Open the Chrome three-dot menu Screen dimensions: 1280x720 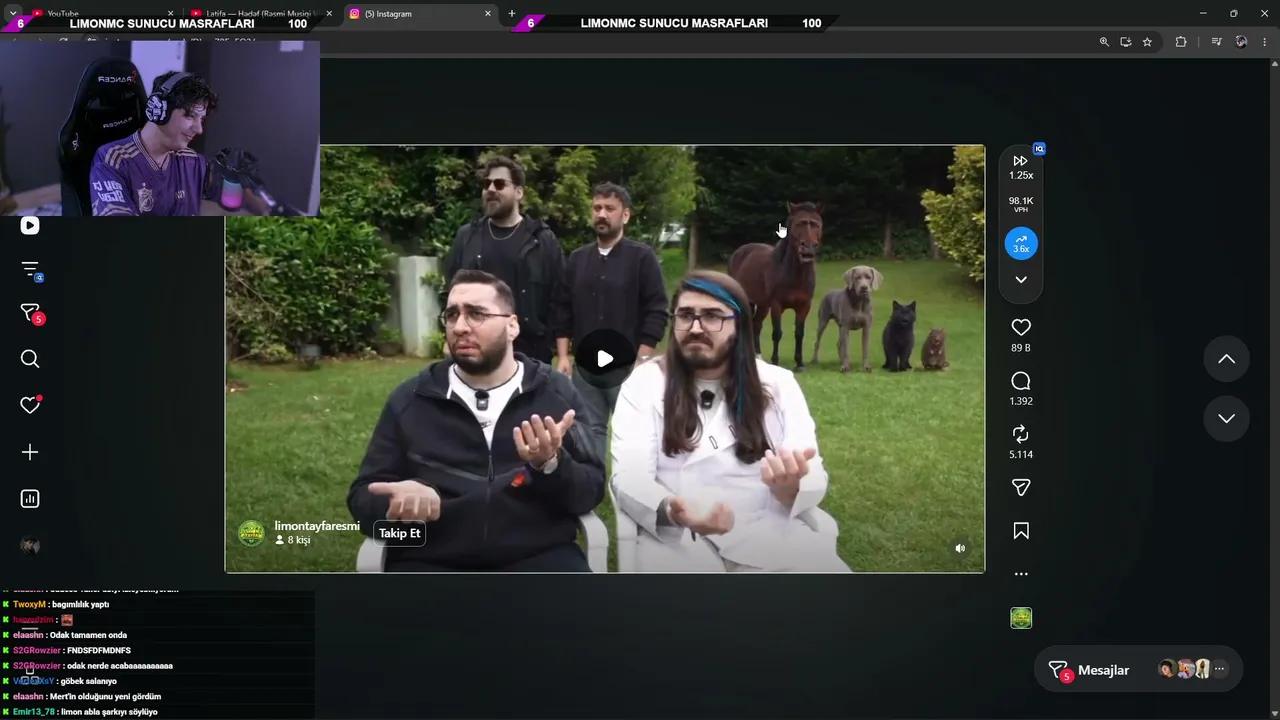[1265, 42]
